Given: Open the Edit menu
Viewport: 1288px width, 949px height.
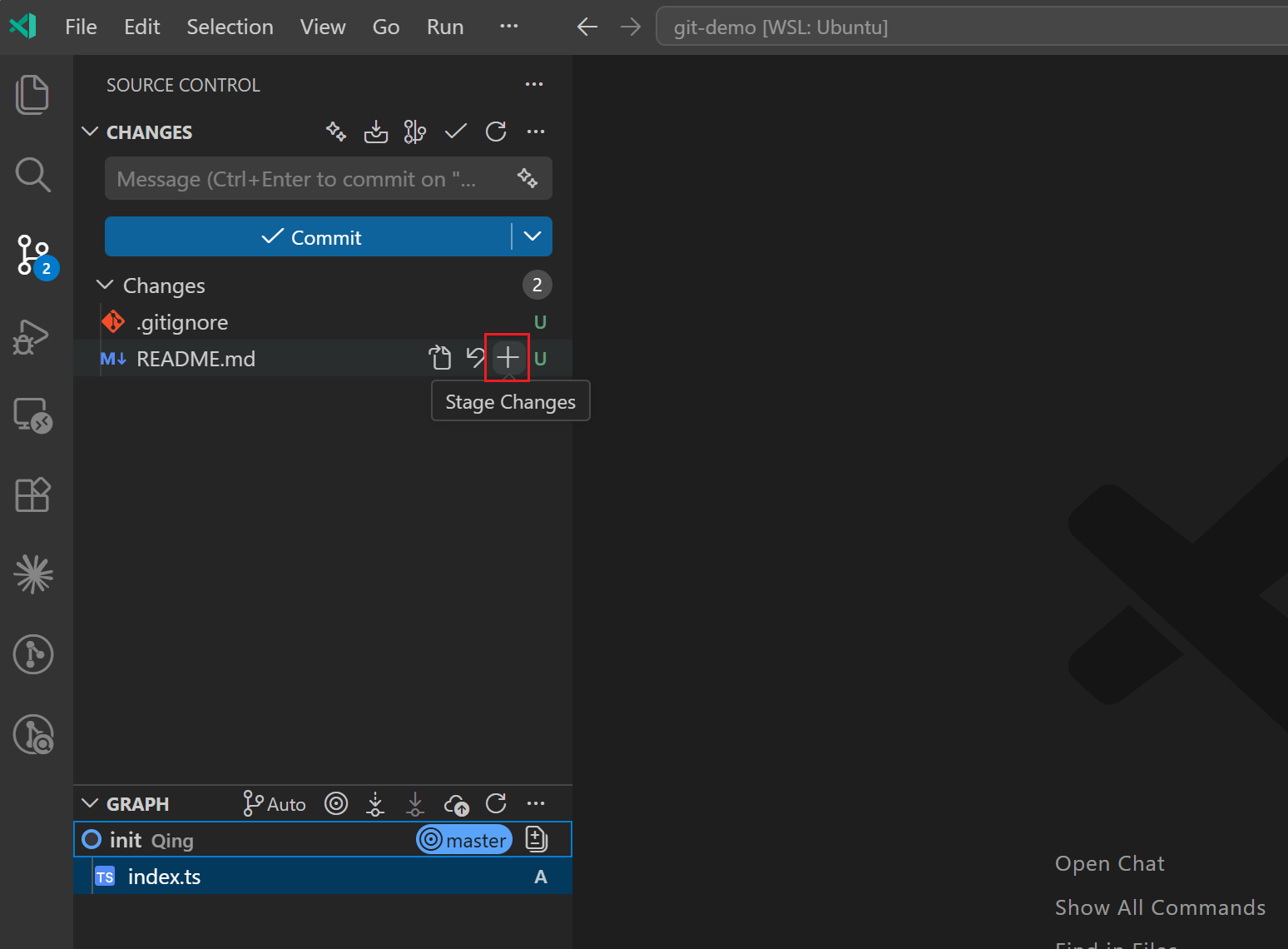Looking at the screenshot, I should point(142,27).
